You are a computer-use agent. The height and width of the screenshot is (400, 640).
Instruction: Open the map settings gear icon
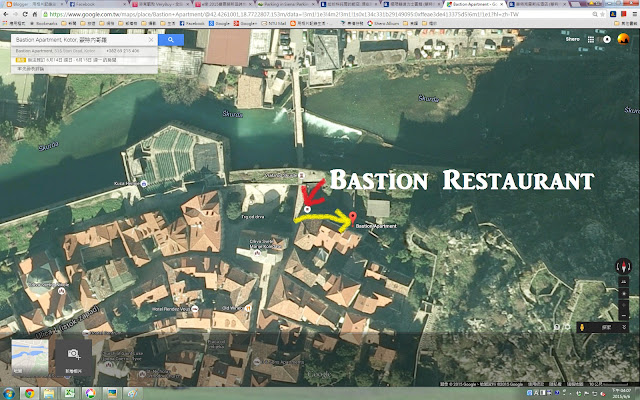(x=567, y=327)
